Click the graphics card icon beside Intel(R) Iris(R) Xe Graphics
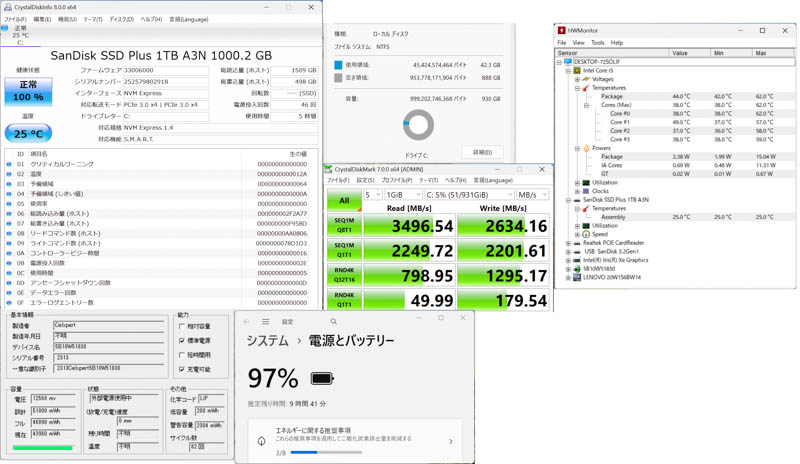Viewport: 800px width, 464px height. pos(577,260)
